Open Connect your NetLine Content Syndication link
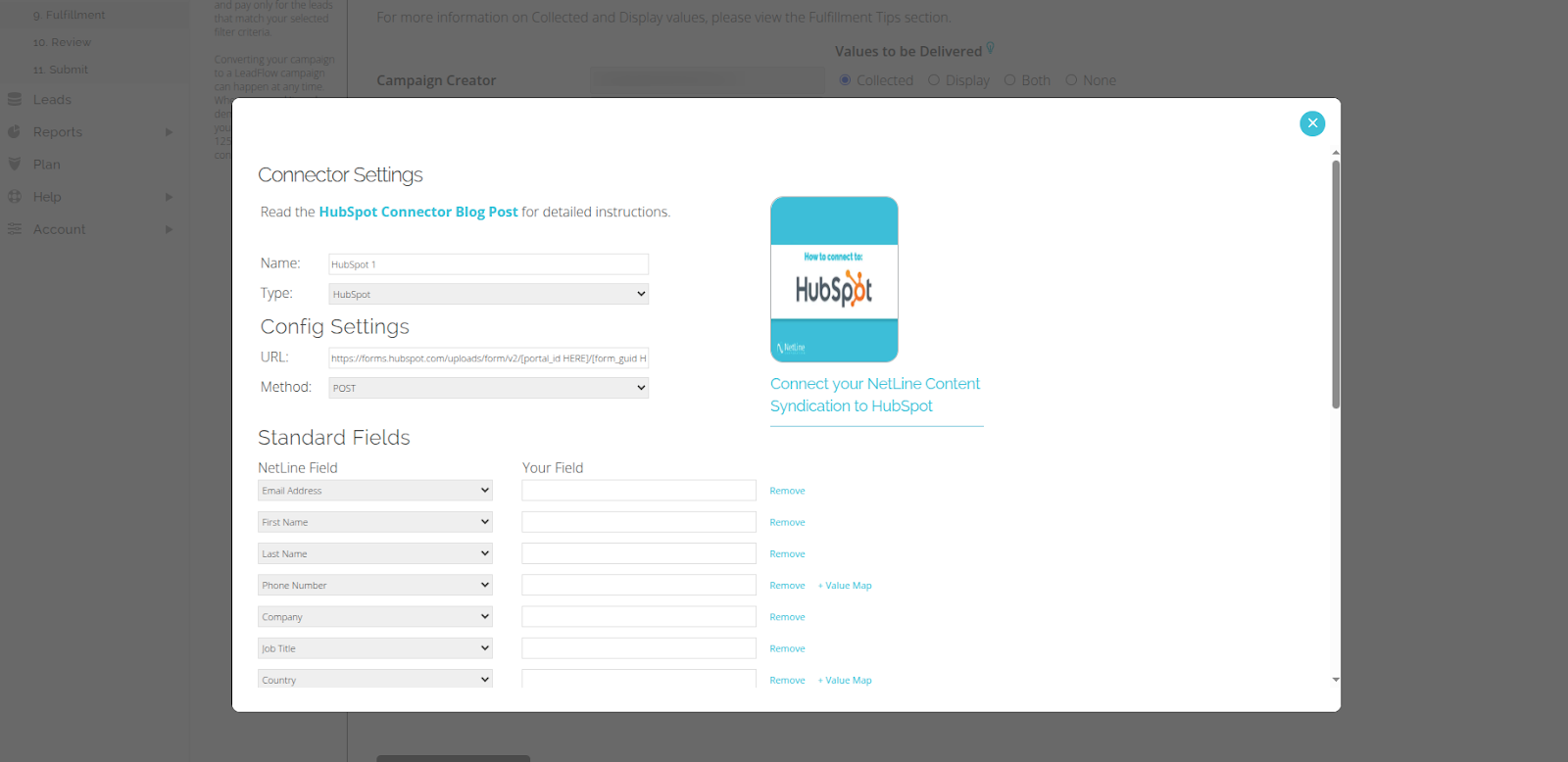This screenshot has width=1568, height=762. 875,395
